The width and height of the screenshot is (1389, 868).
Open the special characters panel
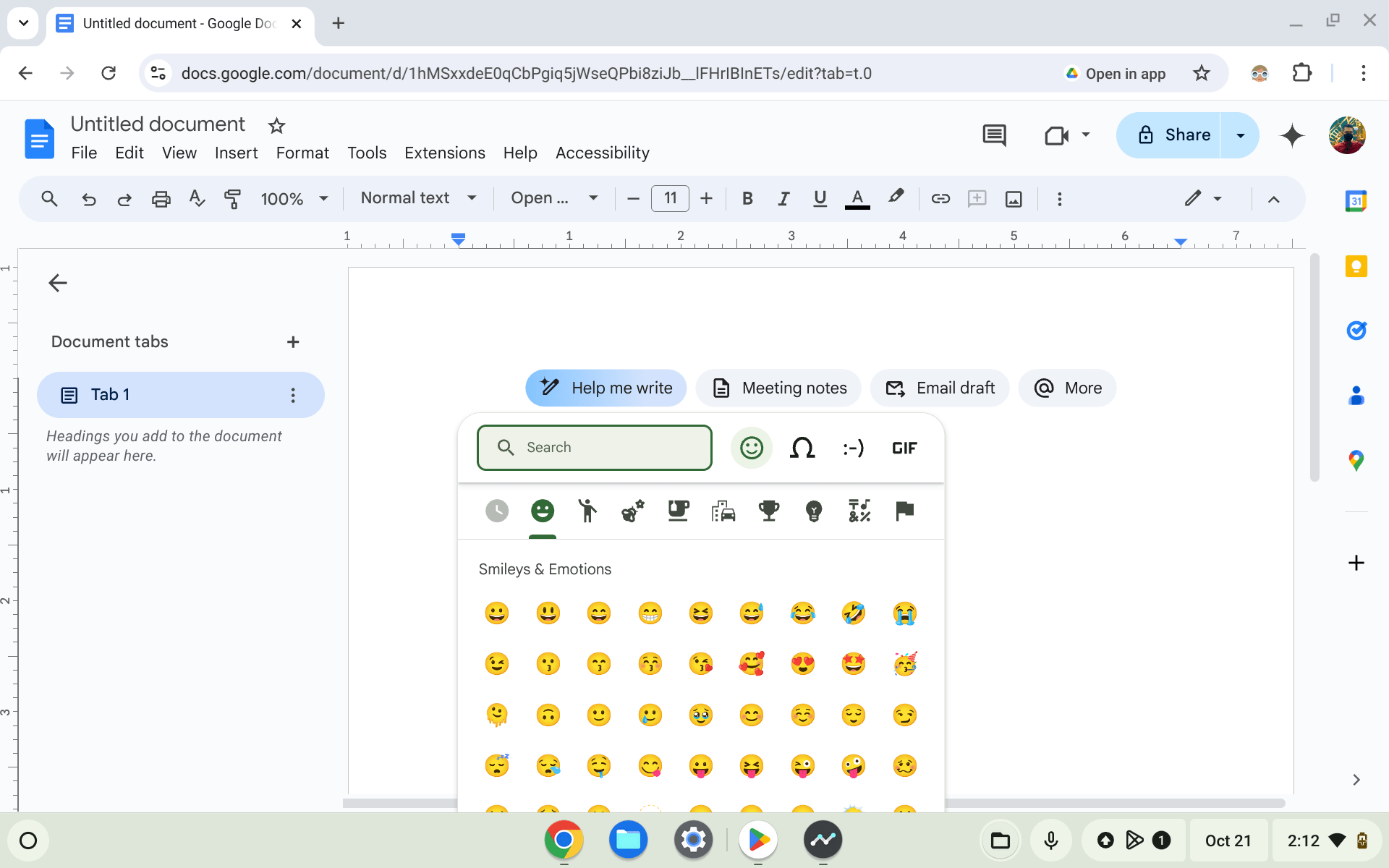(x=803, y=448)
